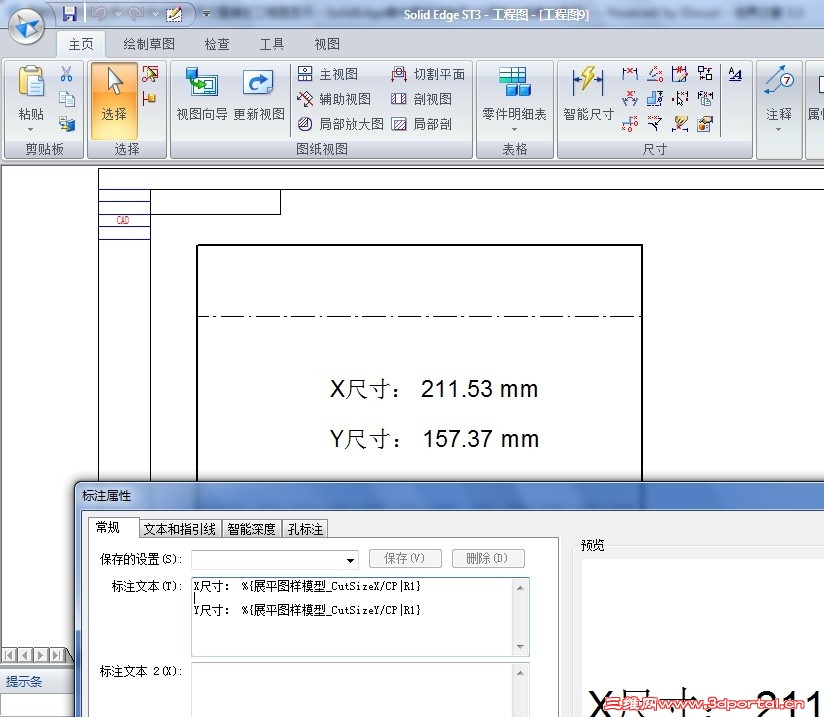Select the Cutting Plane (切割平面) tool
Image resolution: width=824 pixels, height=717 pixels.
click(x=428, y=74)
